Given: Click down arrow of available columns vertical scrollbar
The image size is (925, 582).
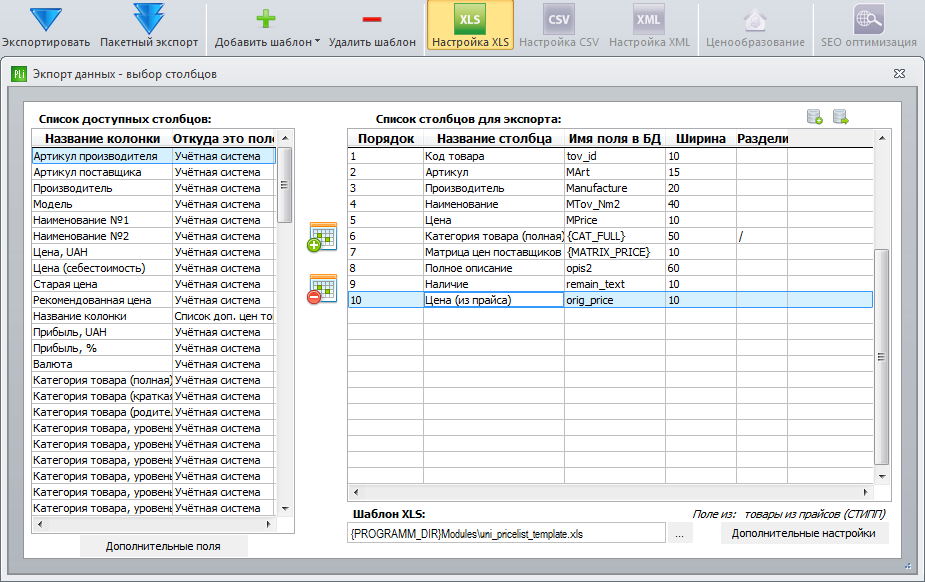Looking at the screenshot, I should click(x=285, y=508).
